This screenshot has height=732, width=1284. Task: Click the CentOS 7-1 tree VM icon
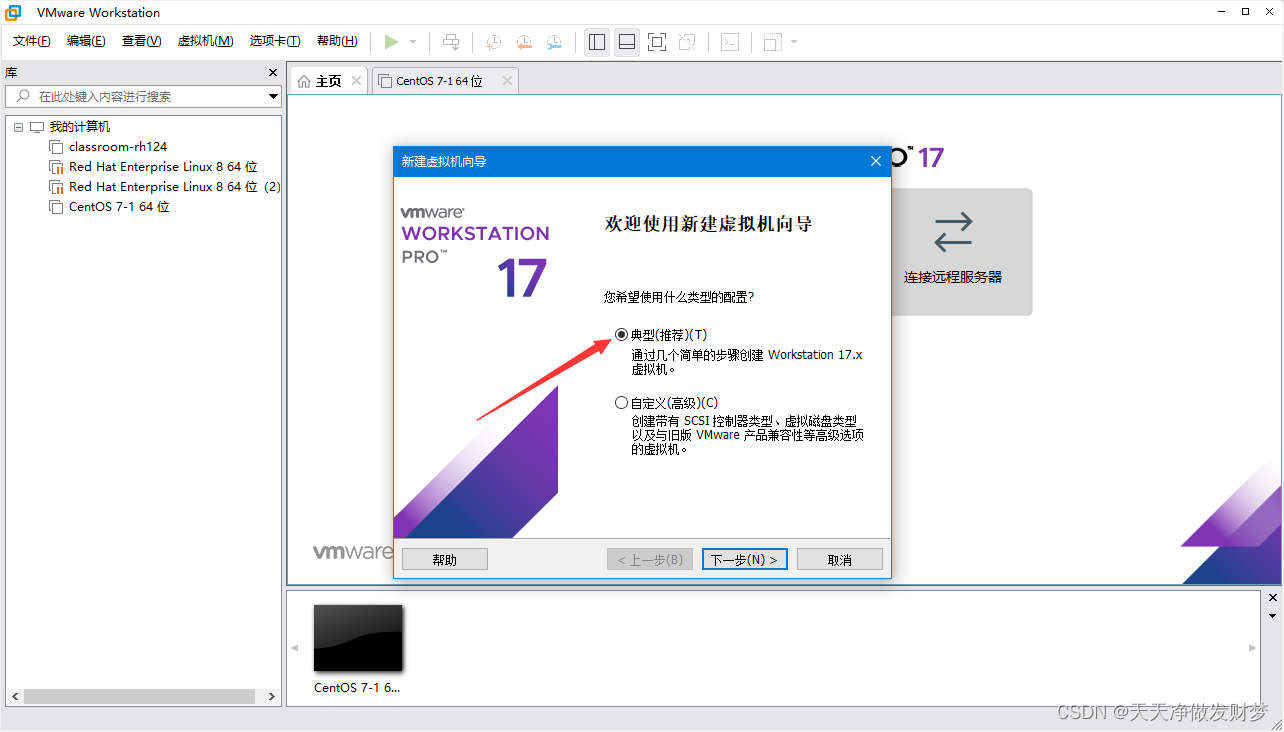click(56, 207)
